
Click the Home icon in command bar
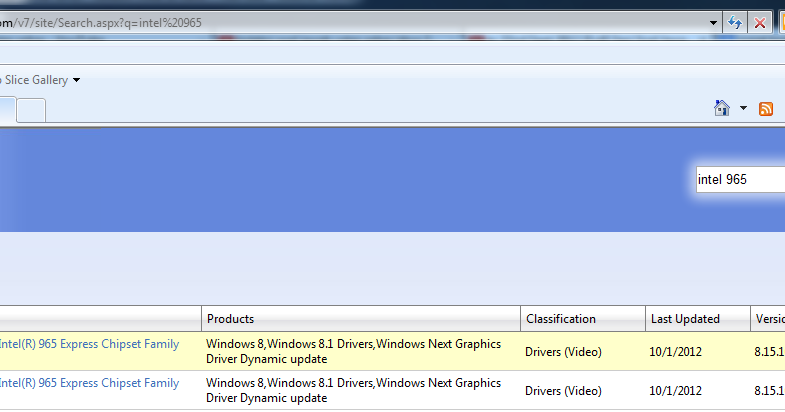click(x=722, y=108)
